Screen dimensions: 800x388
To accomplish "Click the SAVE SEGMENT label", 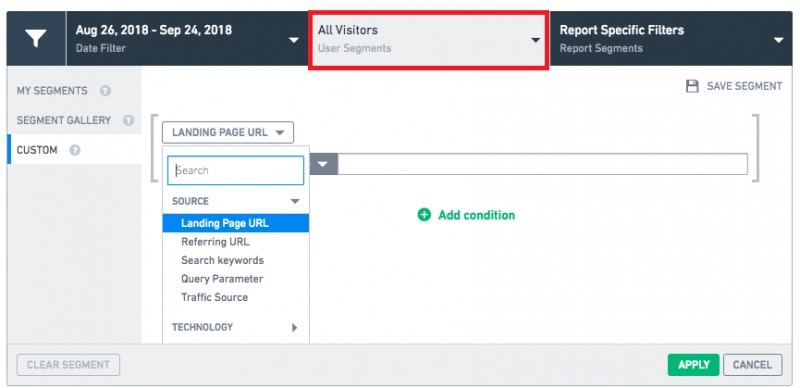I will tap(744, 86).
